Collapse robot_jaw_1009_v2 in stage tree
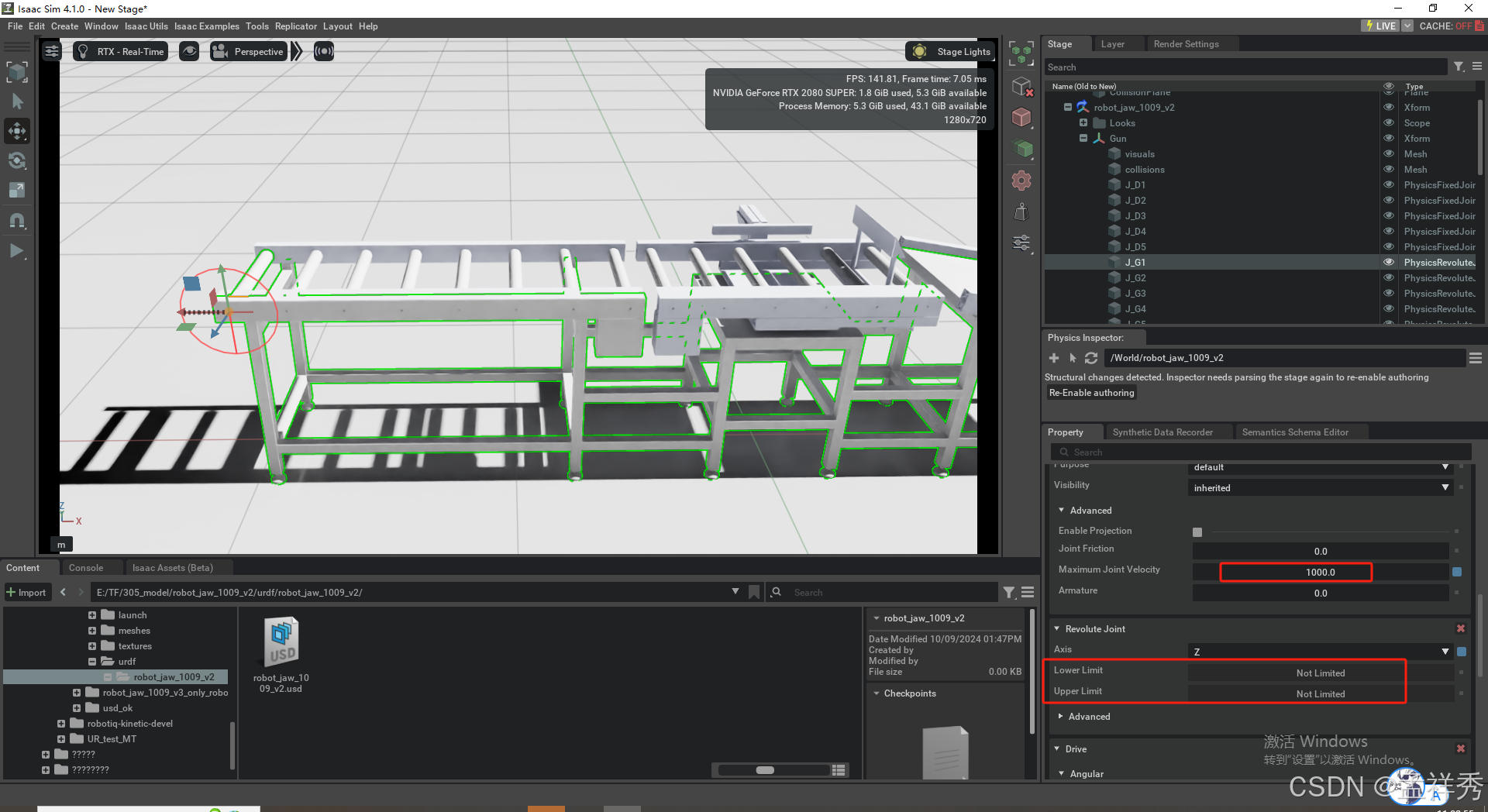This screenshot has height=812, width=1488. tap(1068, 107)
